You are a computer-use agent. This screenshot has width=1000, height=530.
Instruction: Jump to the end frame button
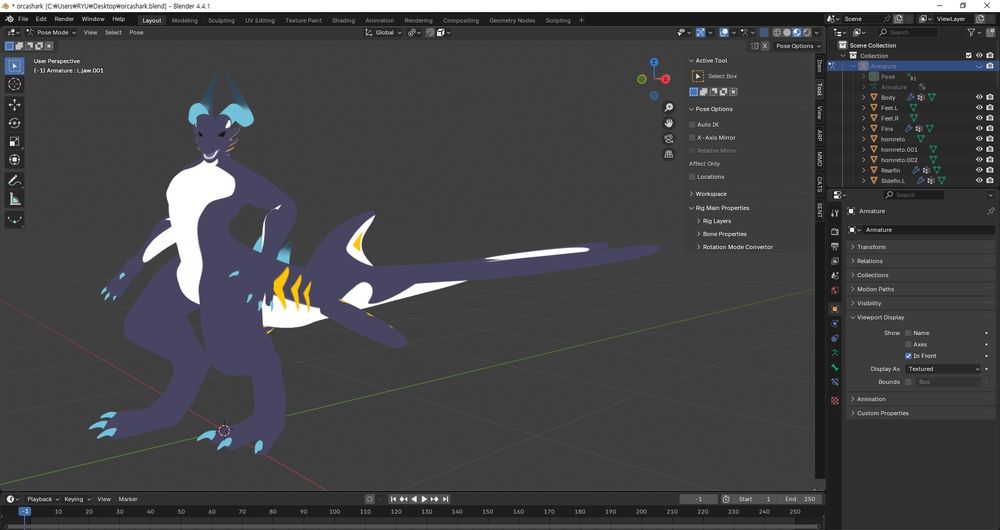pyautogui.click(x=446, y=499)
